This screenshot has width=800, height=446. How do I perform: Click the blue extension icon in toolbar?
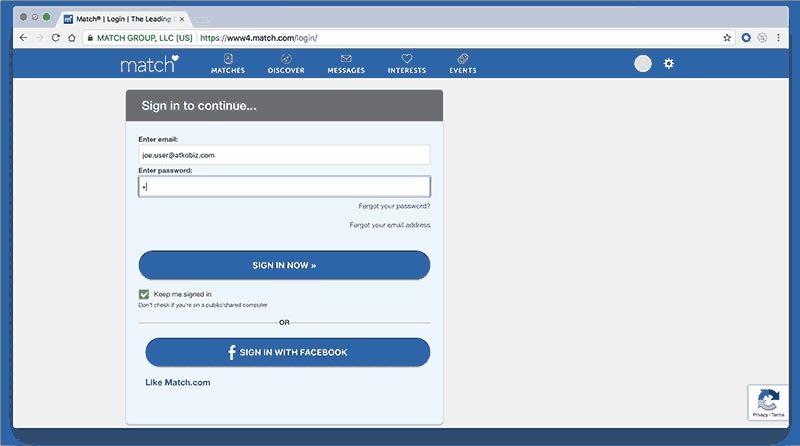[x=746, y=38]
